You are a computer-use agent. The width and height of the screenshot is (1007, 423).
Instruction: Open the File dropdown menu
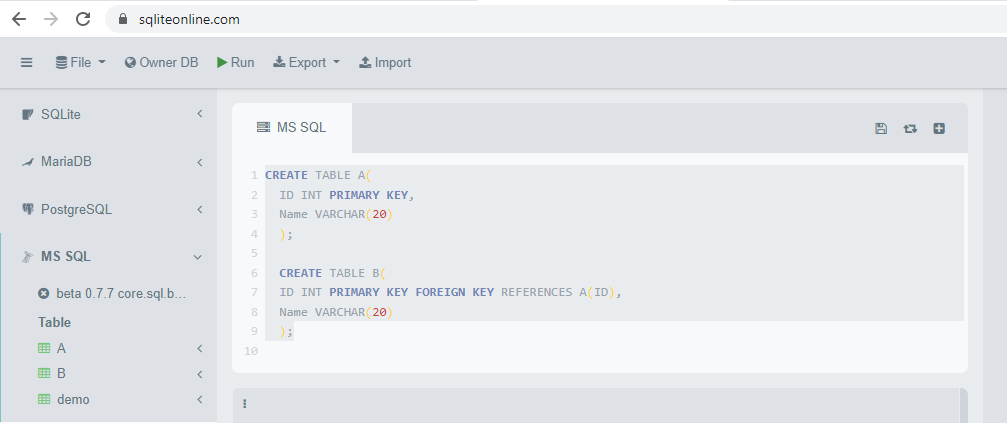pos(80,62)
